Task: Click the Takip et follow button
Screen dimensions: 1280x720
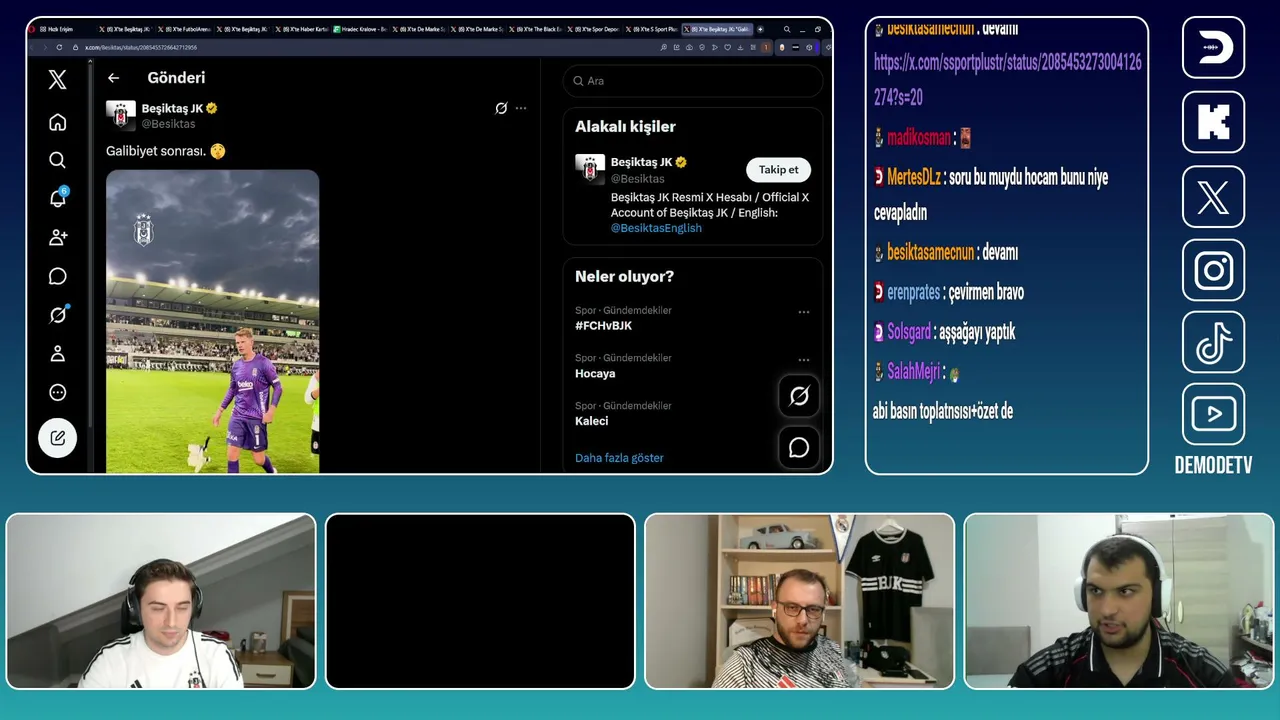Action: [778, 170]
